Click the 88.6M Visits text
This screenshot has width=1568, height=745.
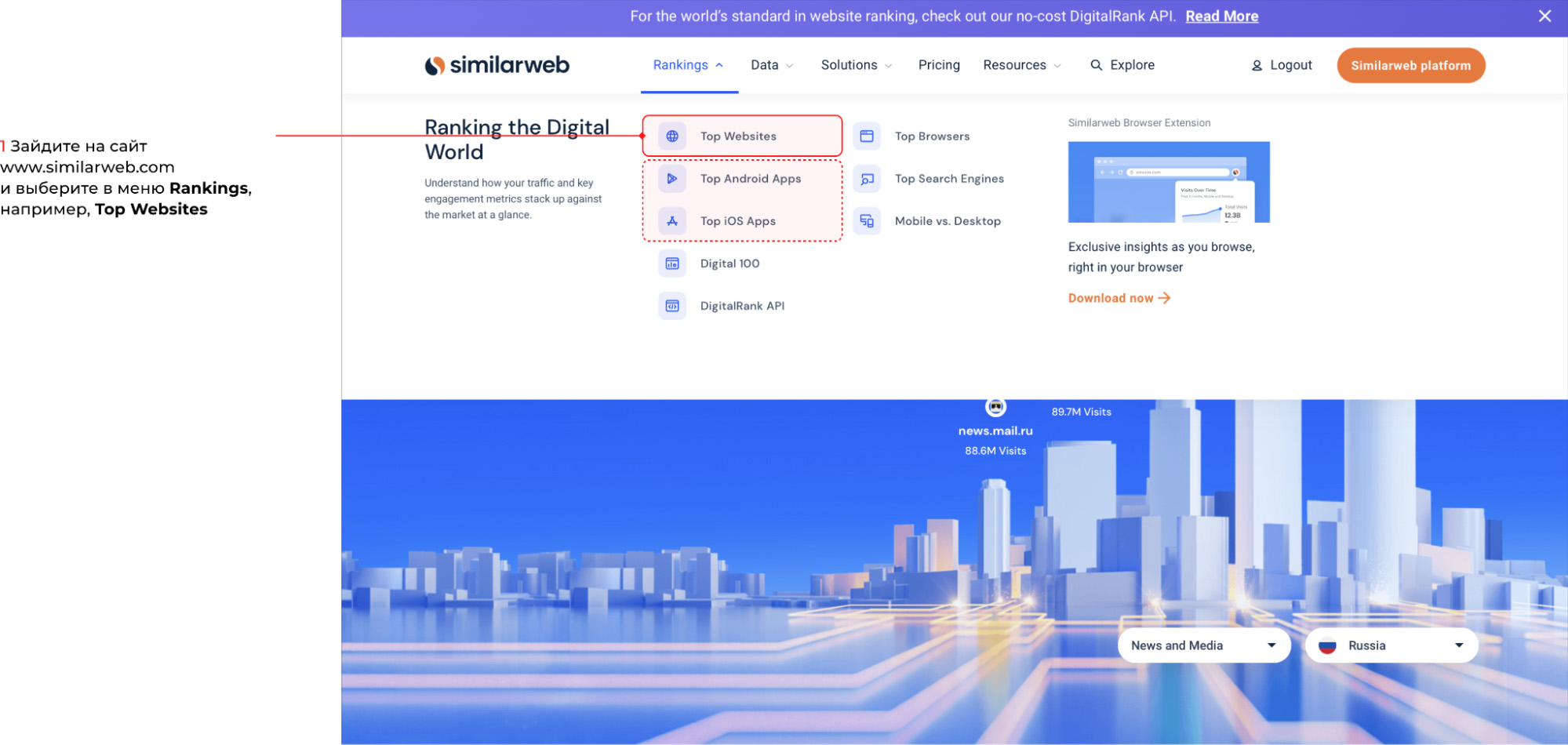(995, 451)
